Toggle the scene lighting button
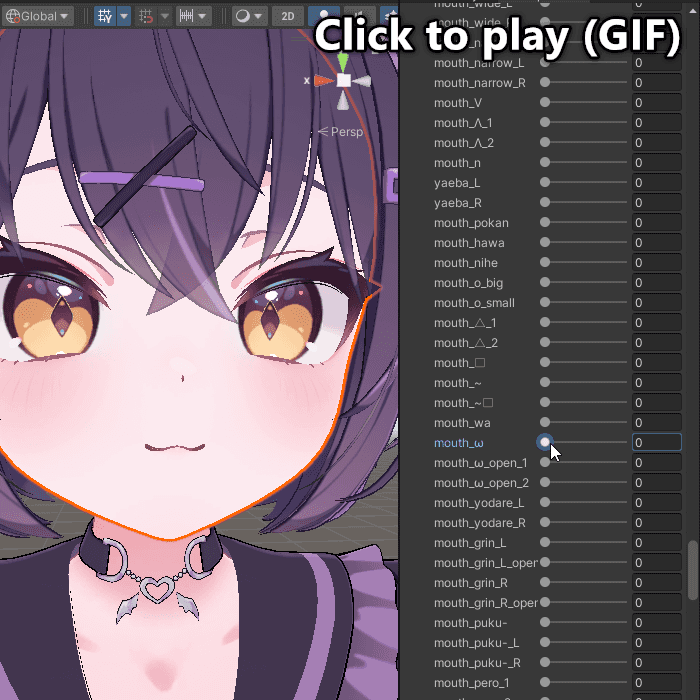 pos(323,16)
